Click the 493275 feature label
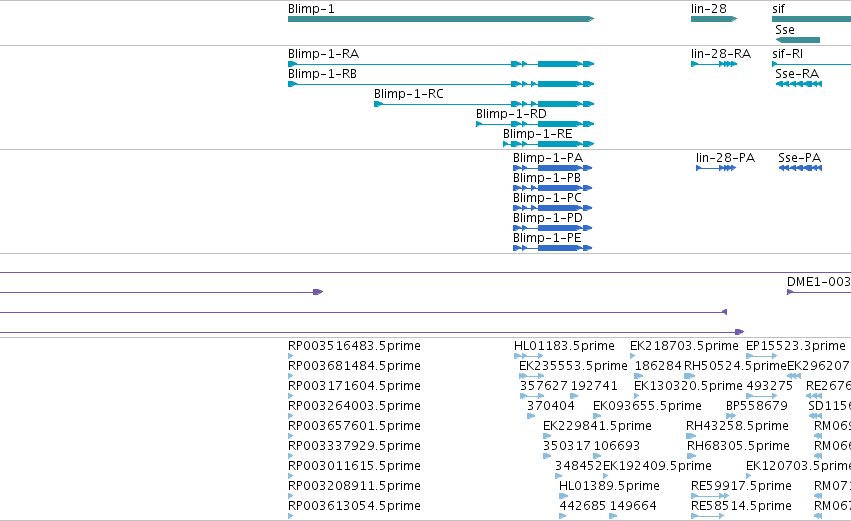Image resolution: width=851 pixels, height=521 pixels. (770, 386)
